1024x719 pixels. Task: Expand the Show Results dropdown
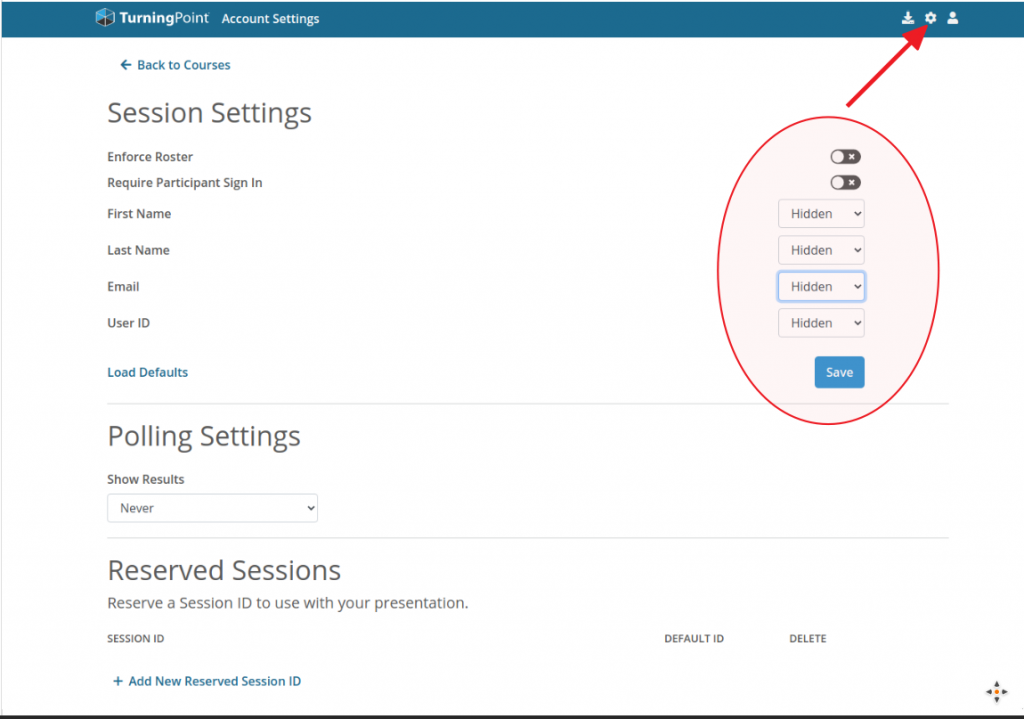pyautogui.click(x=212, y=508)
